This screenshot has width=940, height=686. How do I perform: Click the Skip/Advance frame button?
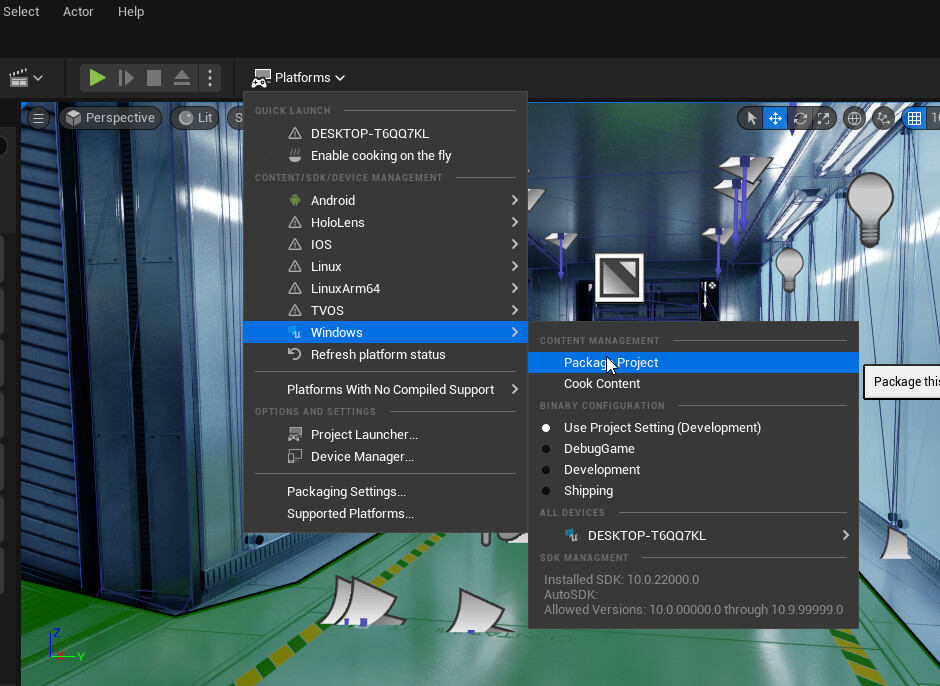[x=126, y=78]
